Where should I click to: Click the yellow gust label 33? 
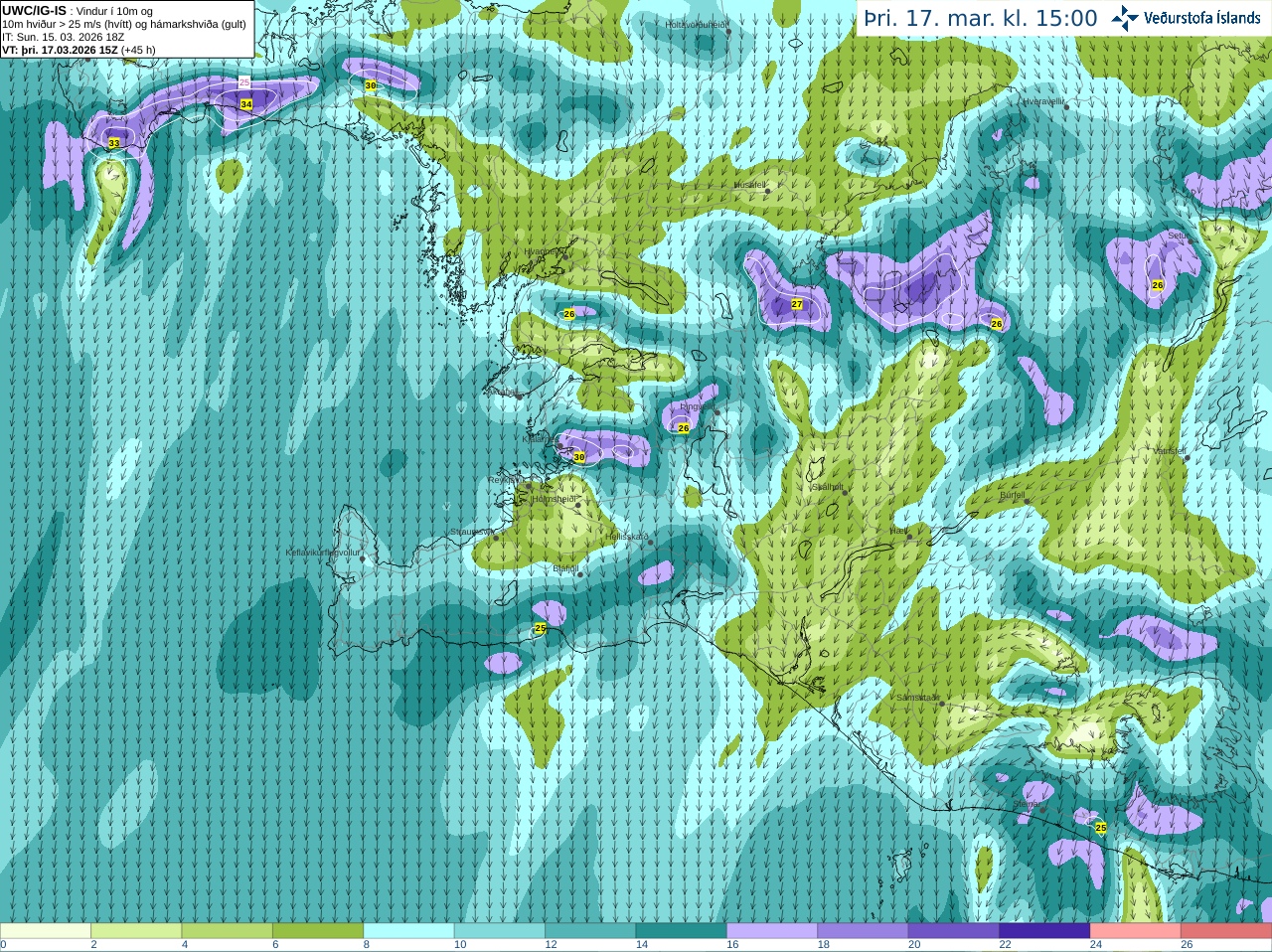pos(114,143)
